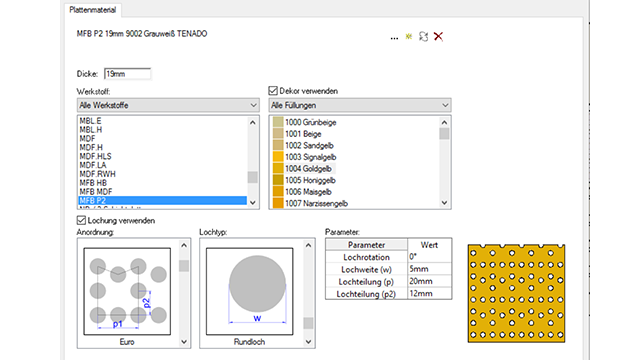Choose the 1003 Signalgelb color swatch

(278, 157)
